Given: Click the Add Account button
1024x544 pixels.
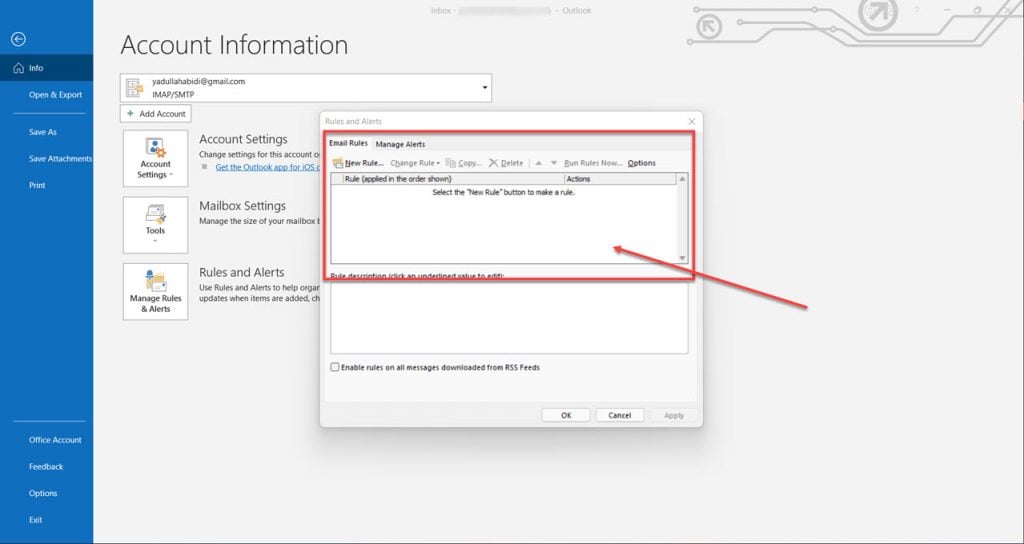Looking at the screenshot, I should pyautogui.click(x=155, y=114).
